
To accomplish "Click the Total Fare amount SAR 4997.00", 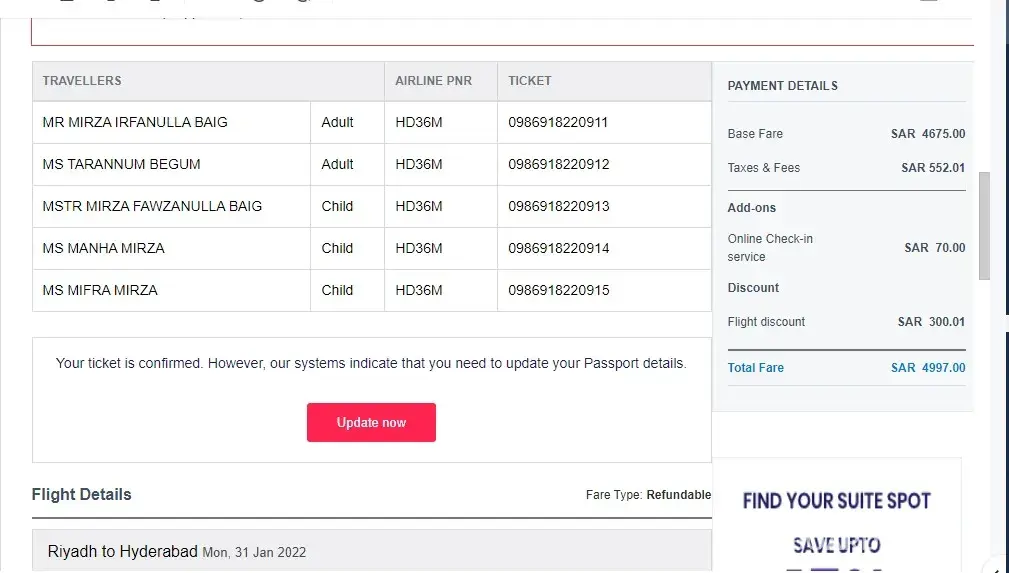I will (928, 368).
